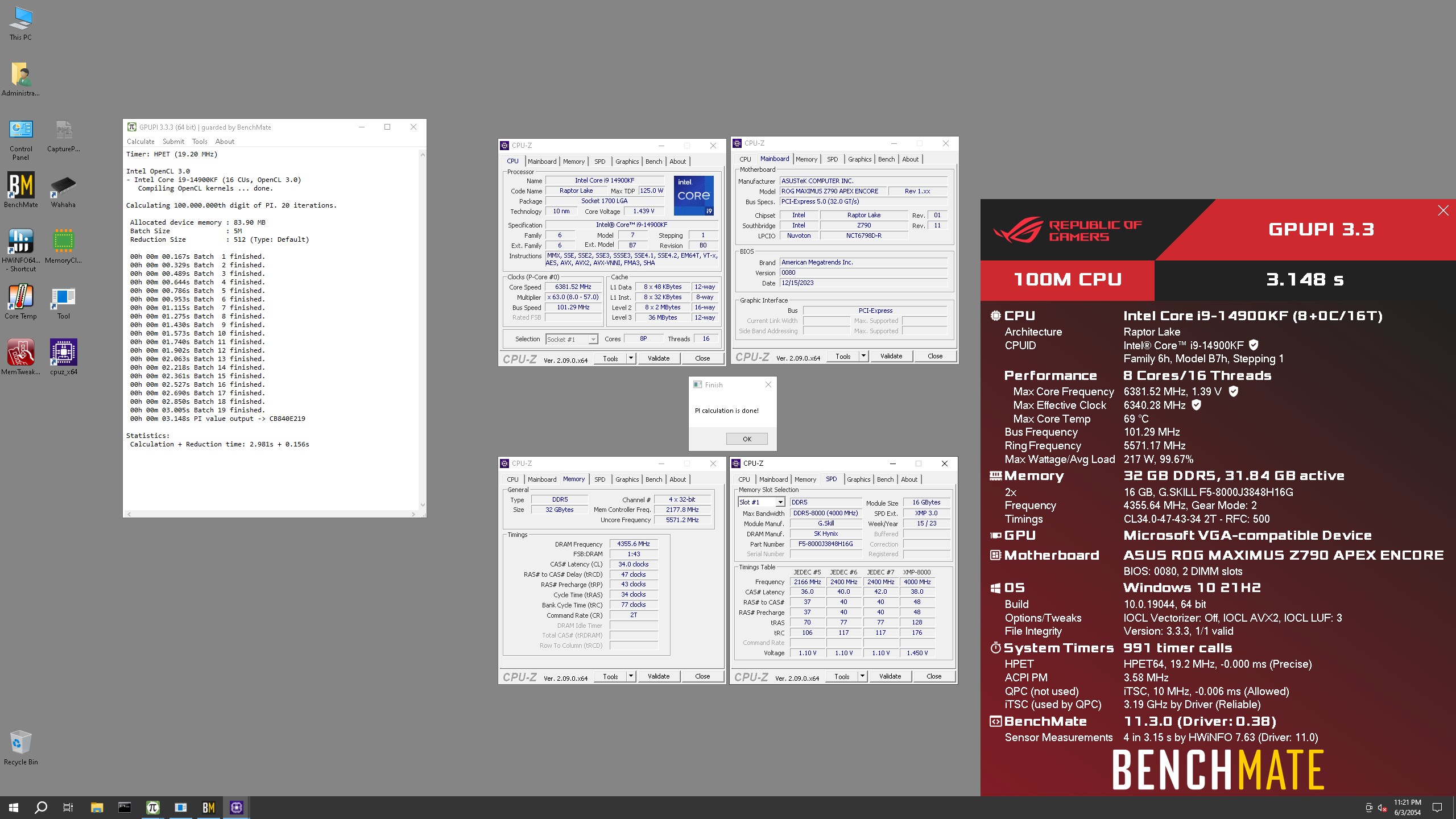Viewport: 1456px width, 819px height.
Task: Open taskbar search
Action: point(41,808)
